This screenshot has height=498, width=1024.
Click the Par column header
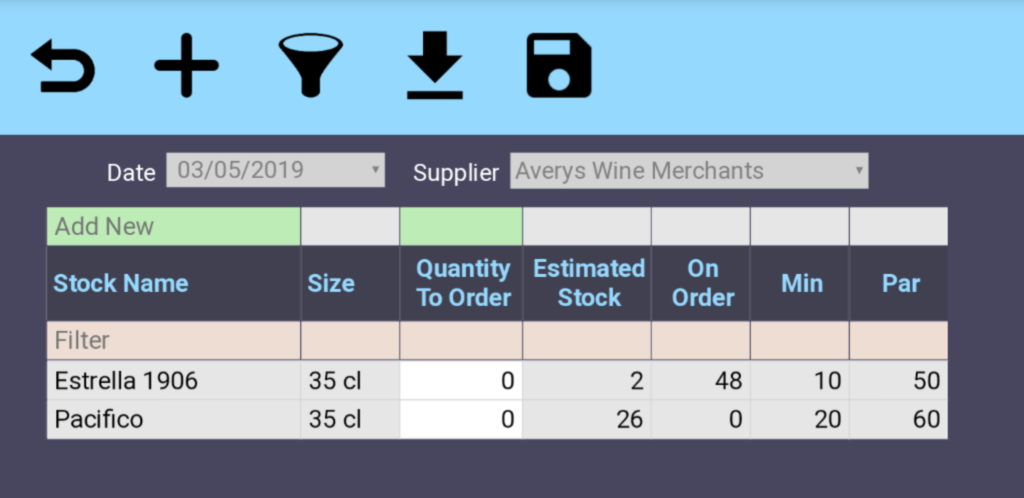[x=900, y=284]
